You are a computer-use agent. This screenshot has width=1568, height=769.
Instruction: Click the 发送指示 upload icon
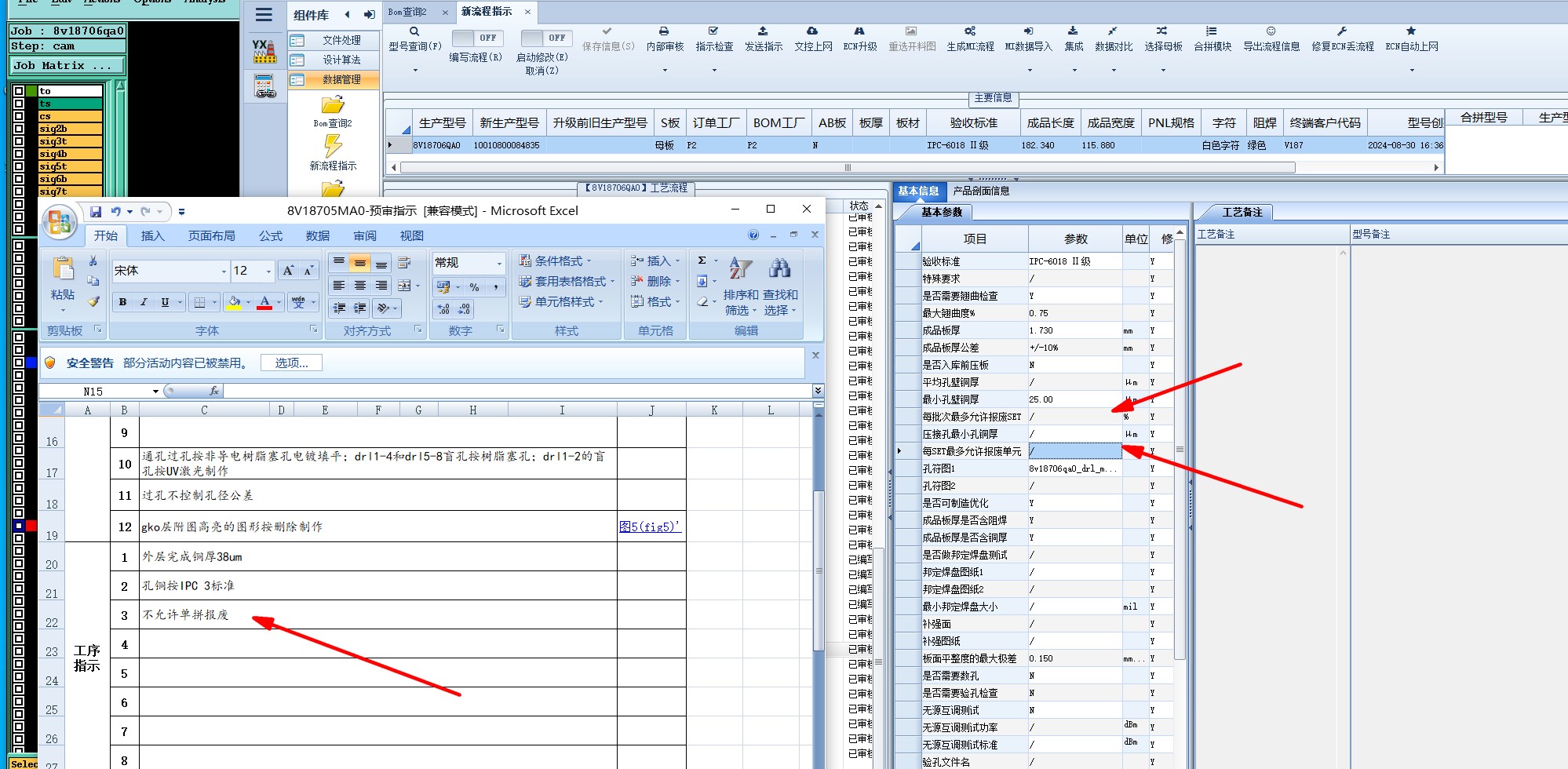pos(763,31)
